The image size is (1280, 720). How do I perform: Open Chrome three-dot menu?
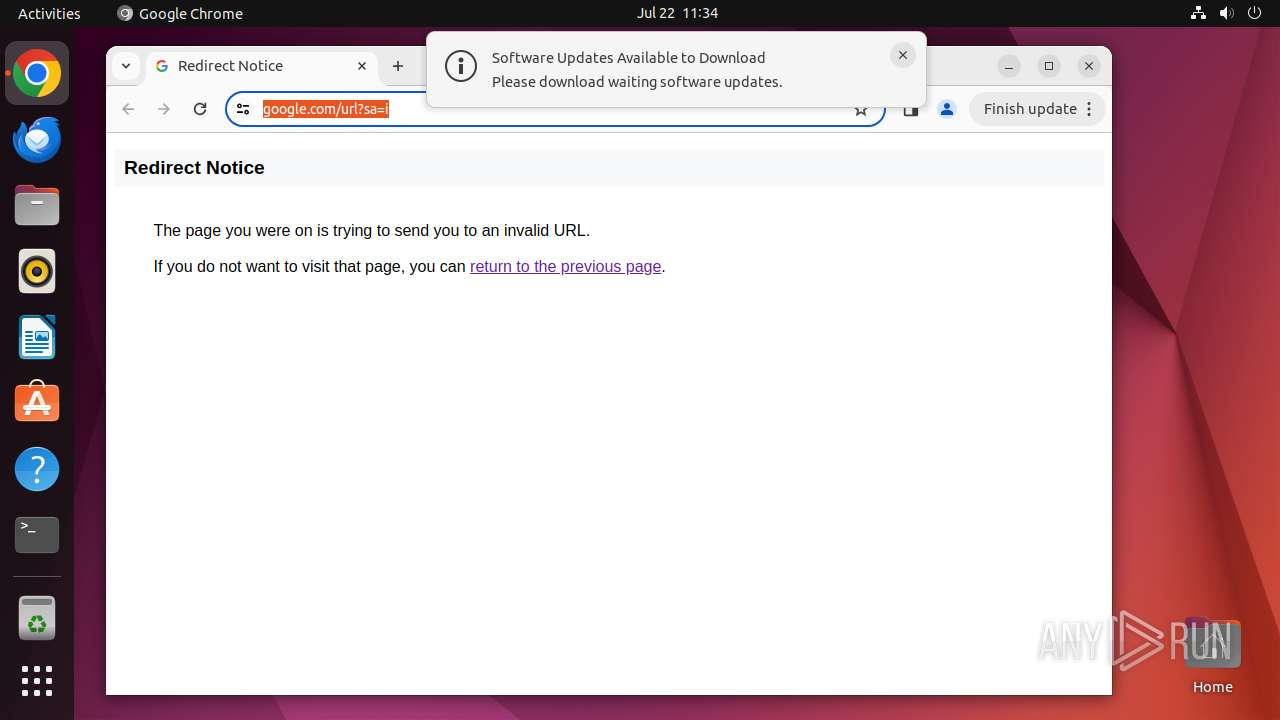click(1089, 109)
